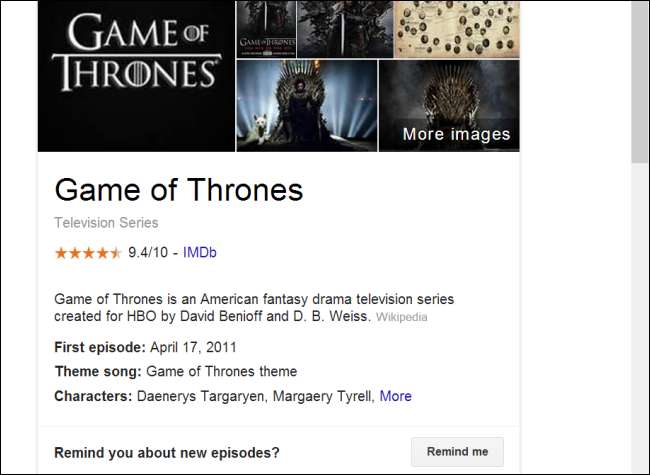Open the map image thumbnail
Screen dimensions: 650x475
(457, 28)
